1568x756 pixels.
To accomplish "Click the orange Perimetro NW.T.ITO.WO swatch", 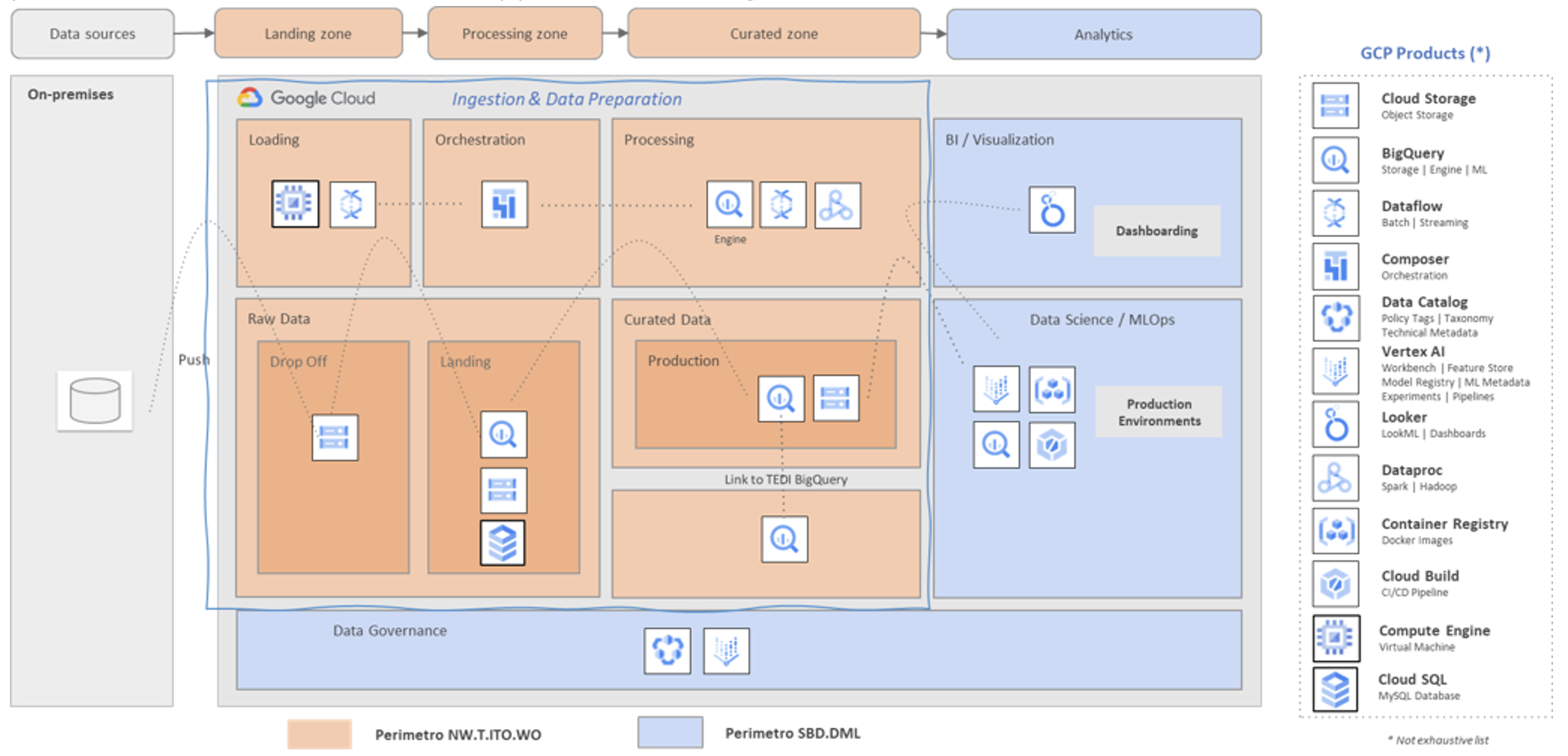I will click(319, 734).
